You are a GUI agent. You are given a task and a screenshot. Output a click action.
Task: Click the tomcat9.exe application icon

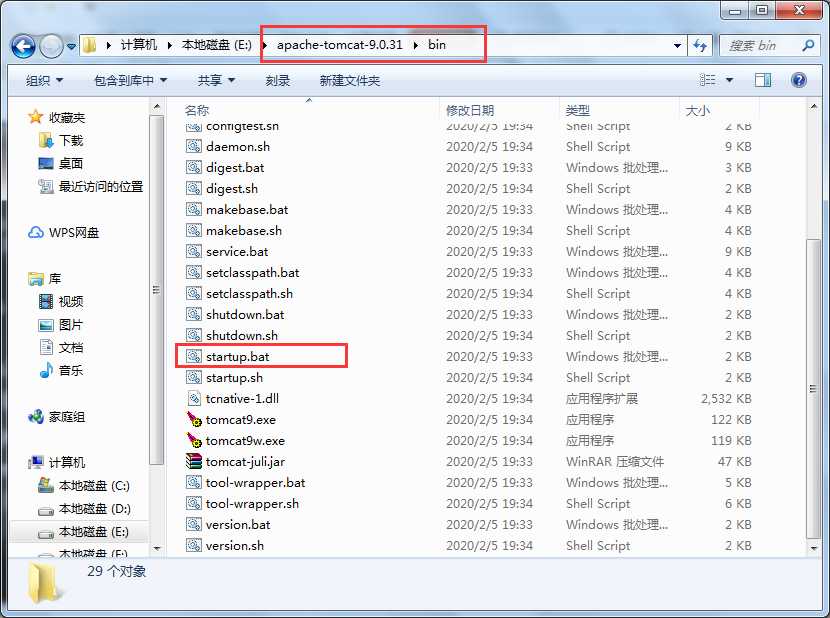pos(194,419)
